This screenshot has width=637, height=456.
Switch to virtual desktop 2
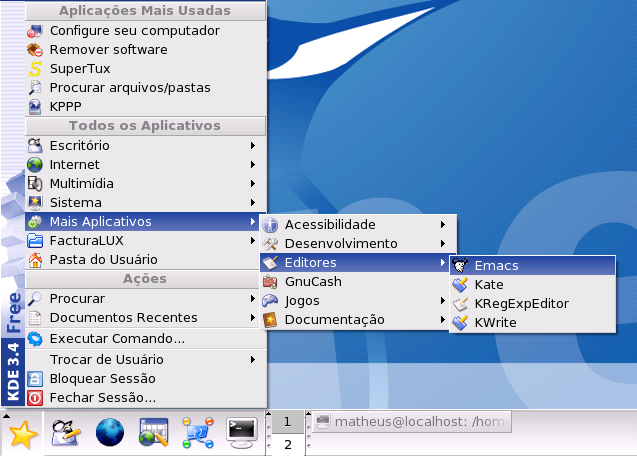(x=288, y=444)
